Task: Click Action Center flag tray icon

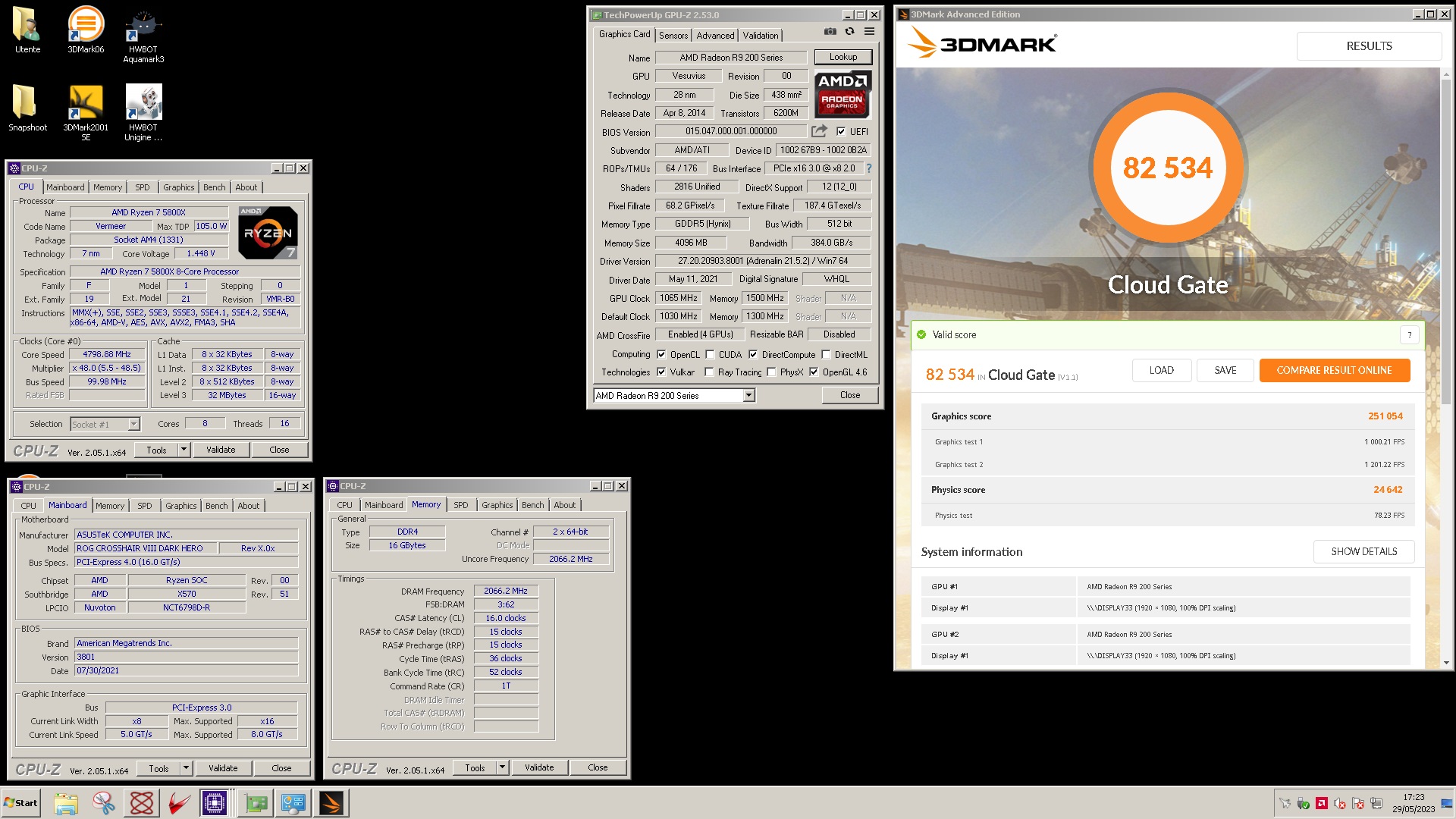Action: point(1357,804)
